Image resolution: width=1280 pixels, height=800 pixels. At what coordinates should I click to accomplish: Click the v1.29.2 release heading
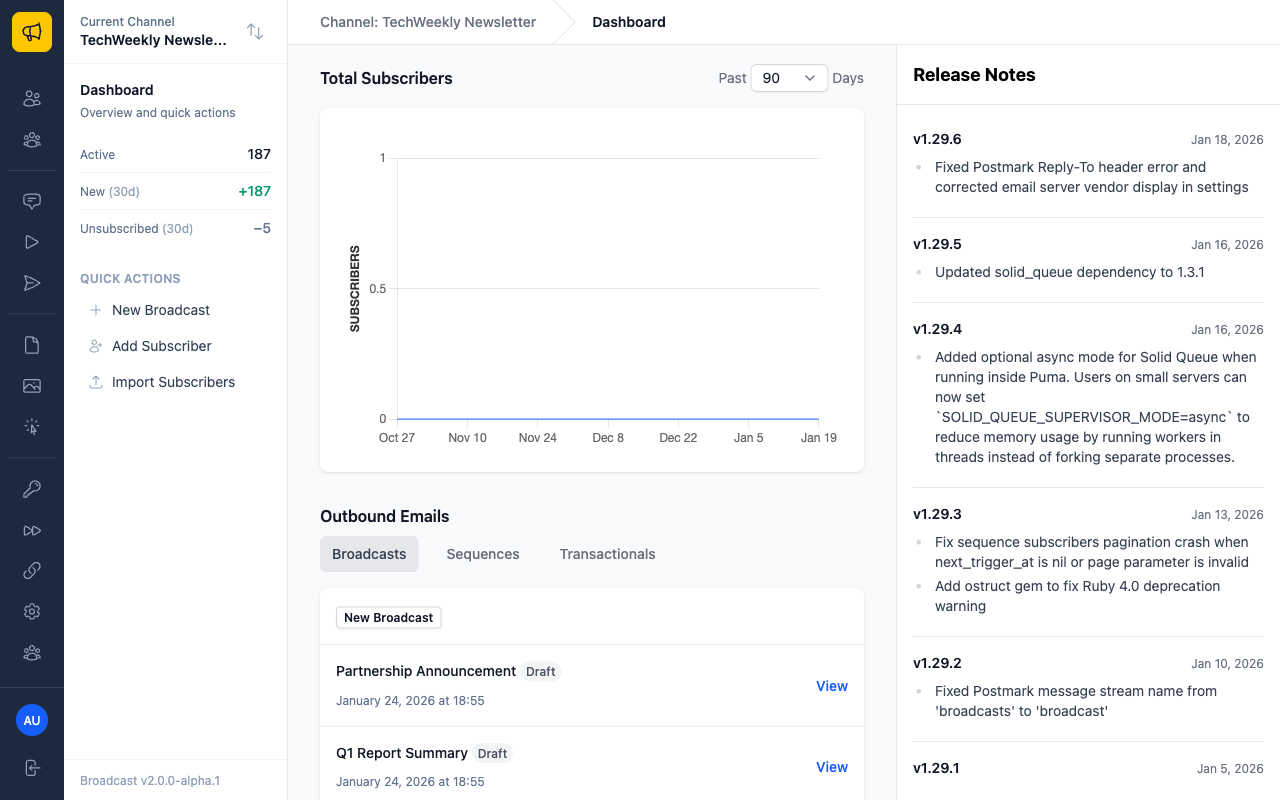[937, 663]
